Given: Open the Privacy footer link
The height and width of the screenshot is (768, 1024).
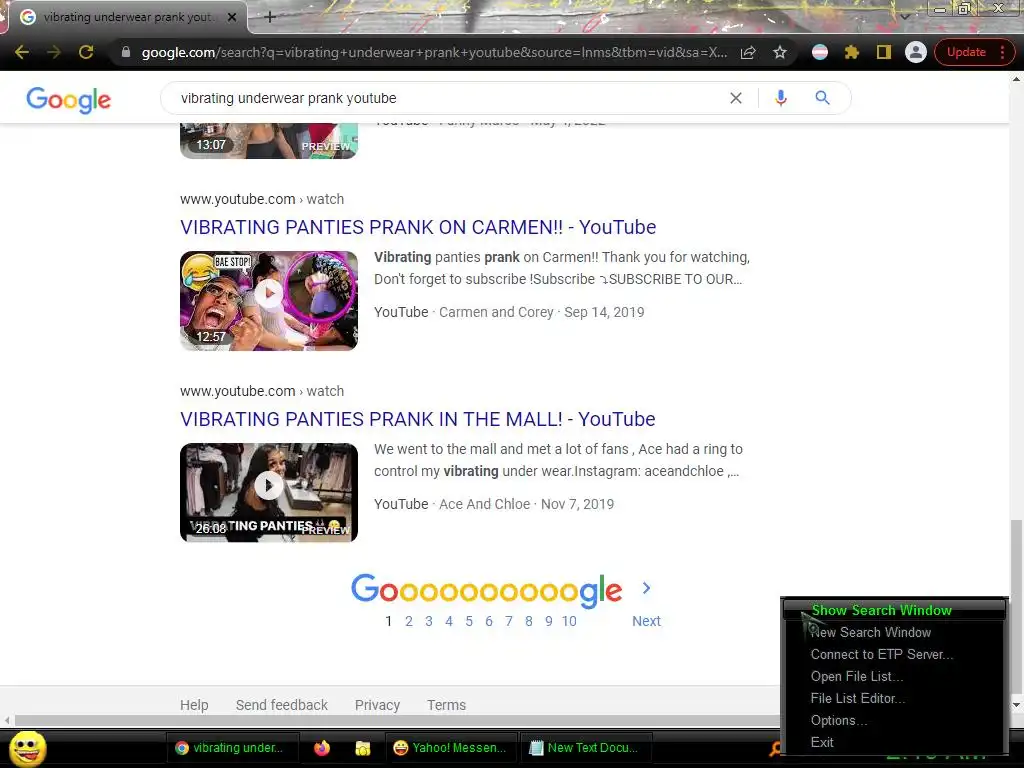Looking at the screenshot, I should pos(377,705).
